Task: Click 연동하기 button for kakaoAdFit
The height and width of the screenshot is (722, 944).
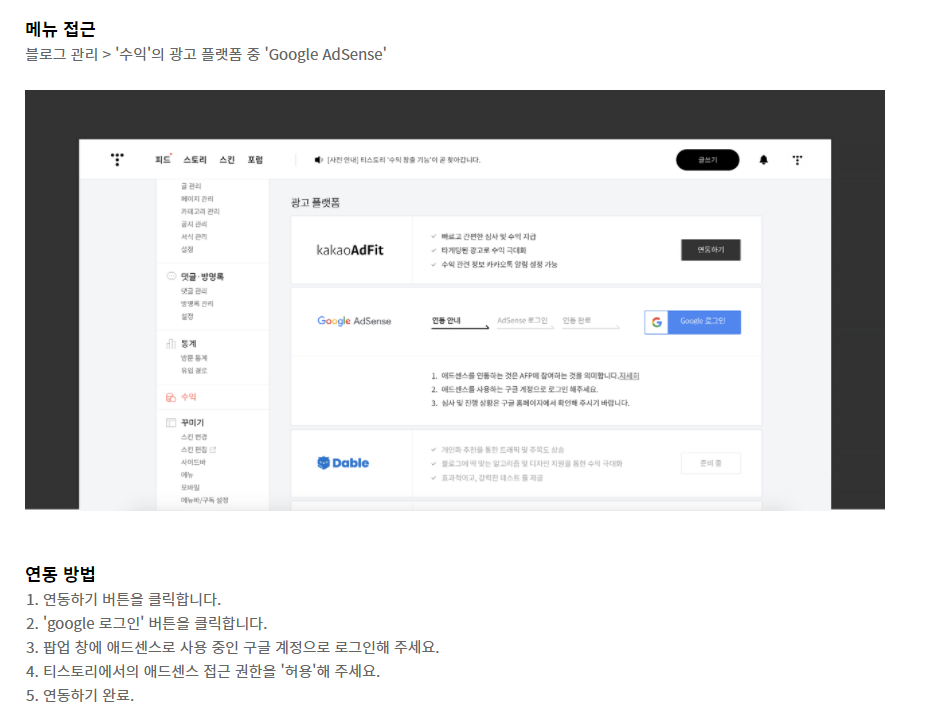Action: [710, 250]
